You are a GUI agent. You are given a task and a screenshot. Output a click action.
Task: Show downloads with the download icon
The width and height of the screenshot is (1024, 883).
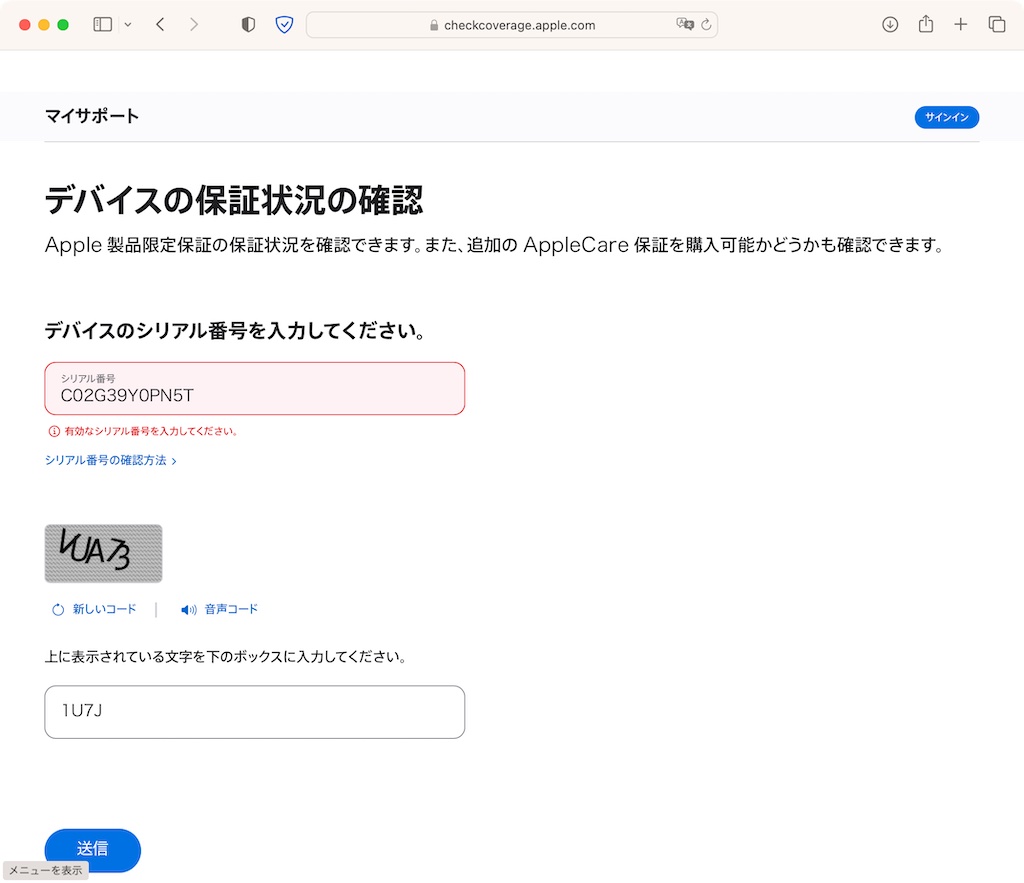point(889,25)
